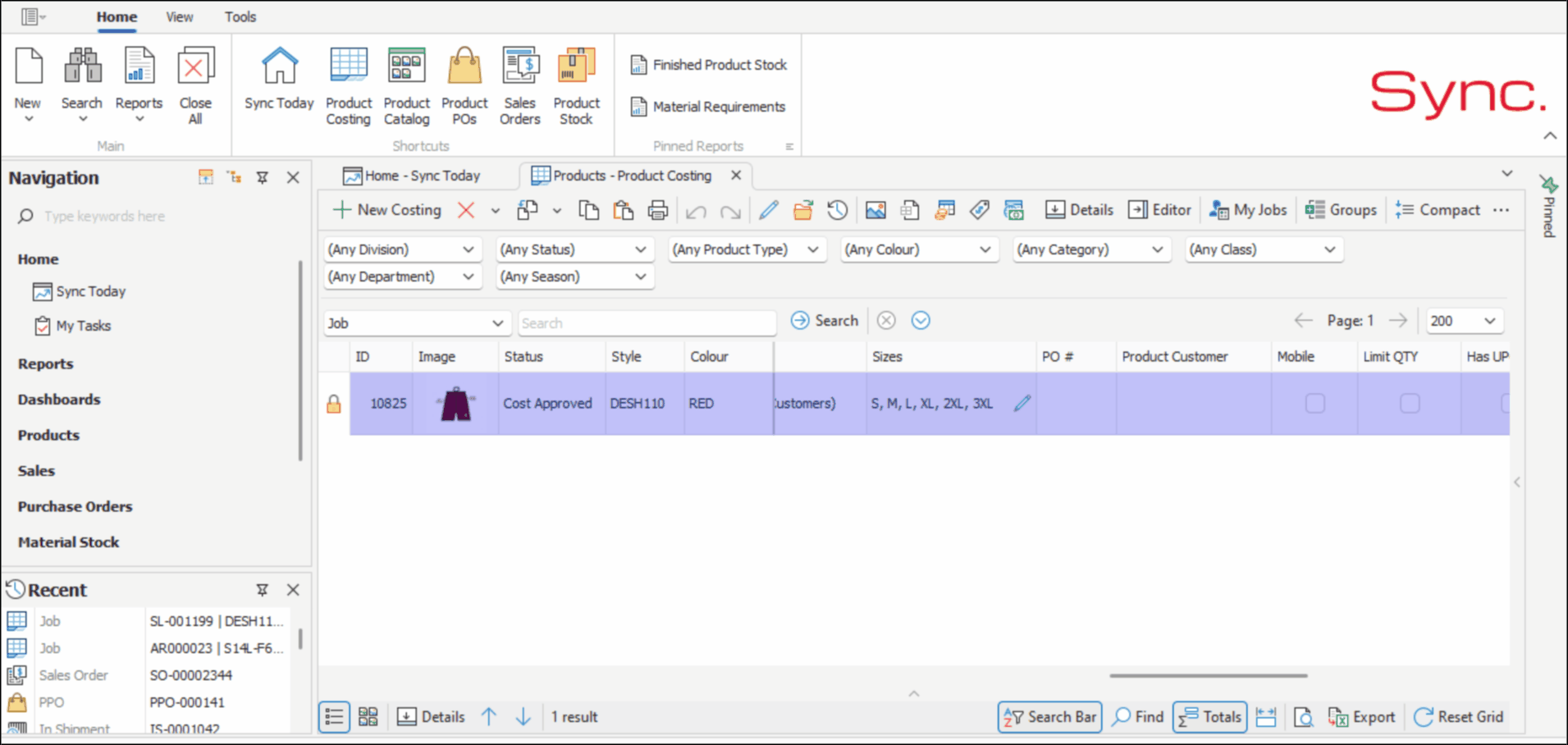Open the View ribbon tab
1568x745 pixels.
(179, 16)
